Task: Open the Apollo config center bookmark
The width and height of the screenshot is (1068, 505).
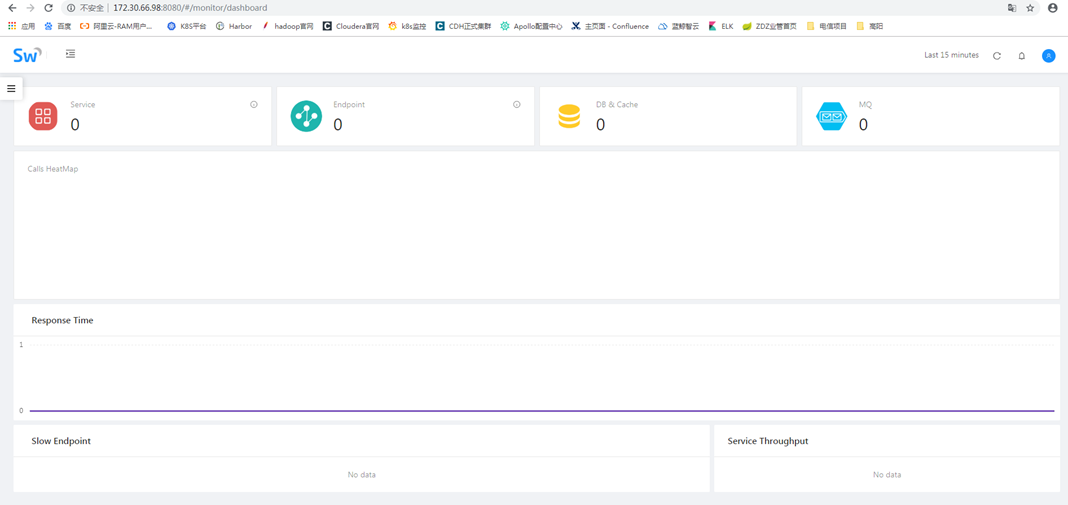Action: click(531, 26)
